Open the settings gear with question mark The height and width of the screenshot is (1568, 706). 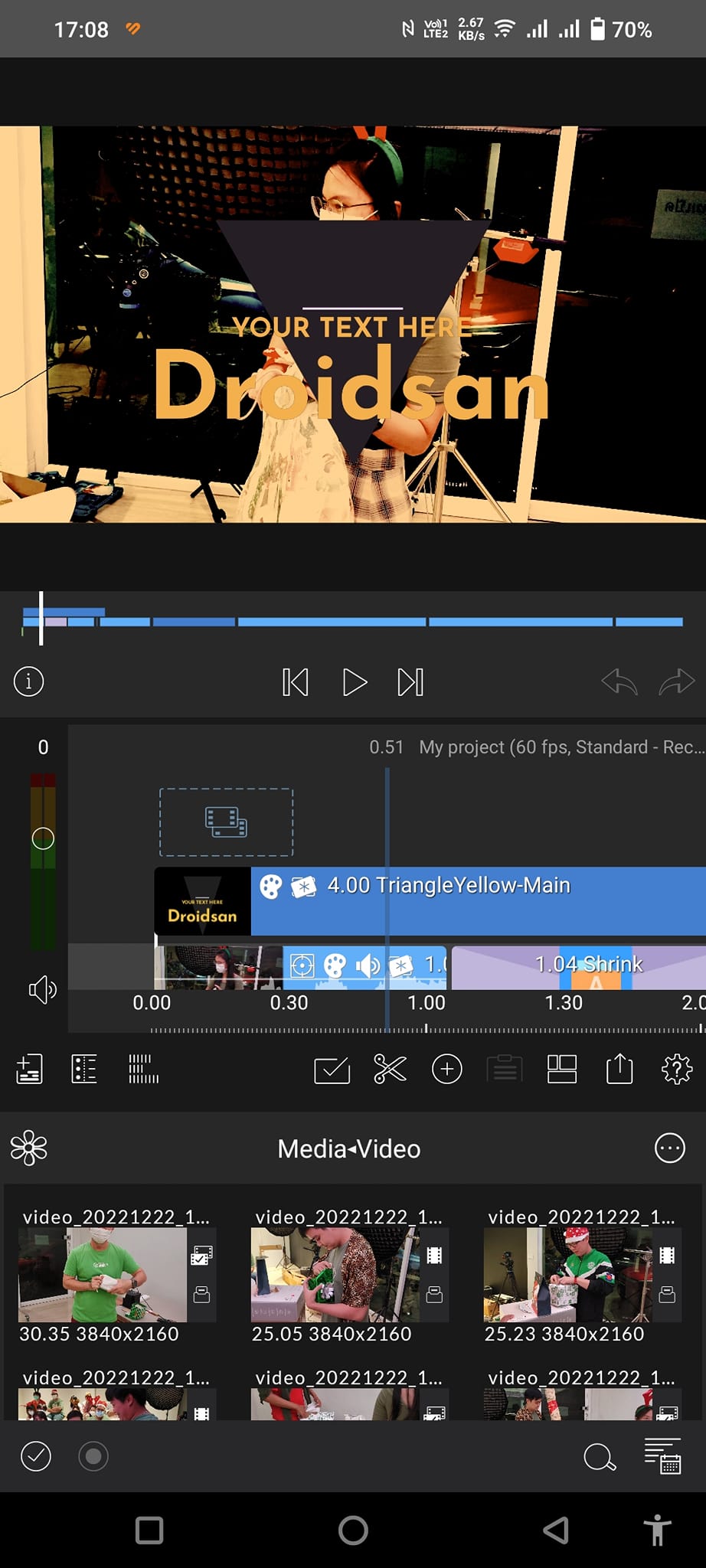pyautogui.click(x=676, y=1069)
